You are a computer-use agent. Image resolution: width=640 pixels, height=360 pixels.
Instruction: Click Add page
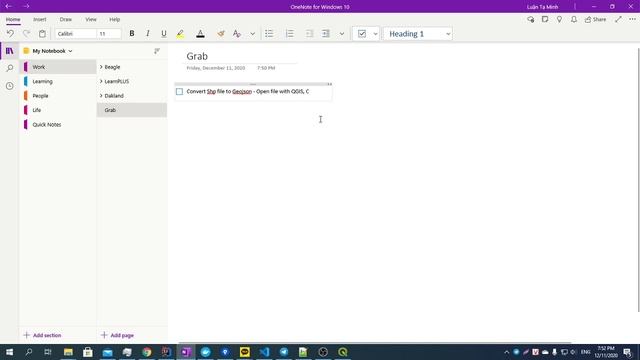click(x=118, y=335)
